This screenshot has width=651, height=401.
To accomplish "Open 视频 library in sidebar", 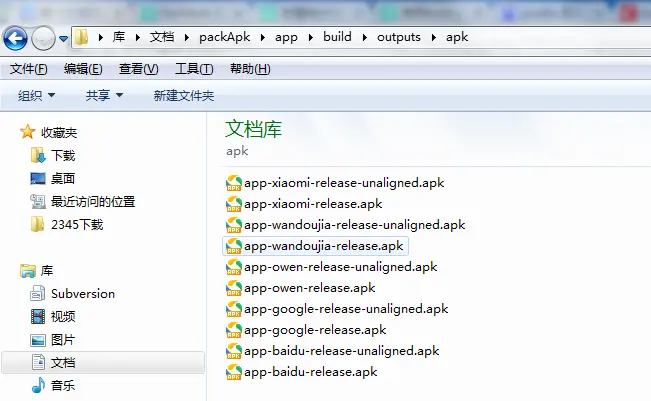I will point(63,317).
